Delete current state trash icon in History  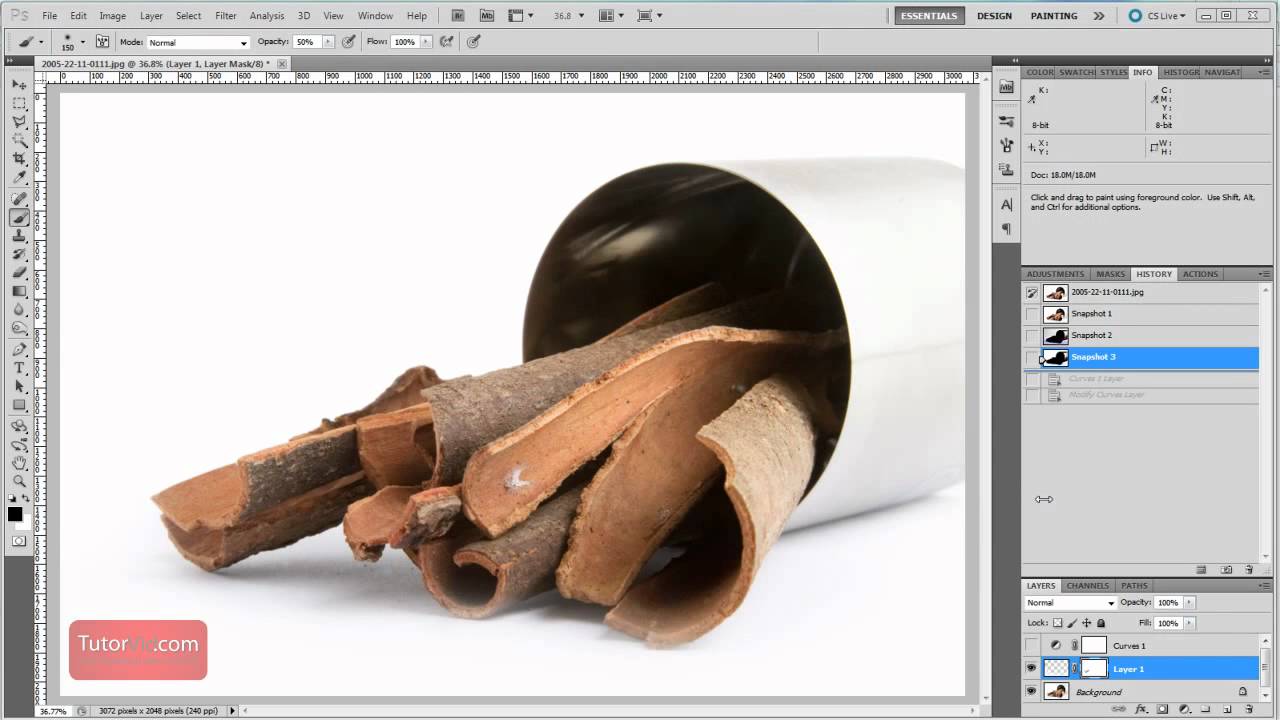point(1249,570)
